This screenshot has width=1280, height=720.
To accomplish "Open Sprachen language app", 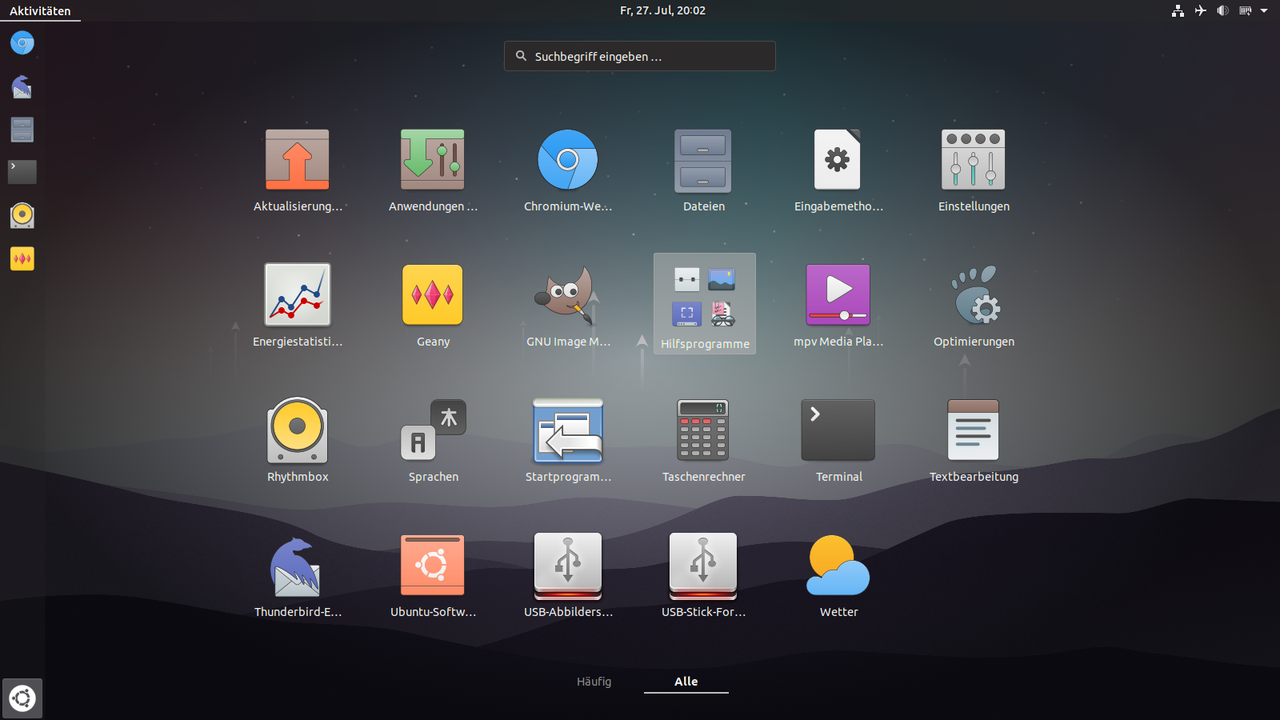I will pyautogui.click(x=433, y=430).
